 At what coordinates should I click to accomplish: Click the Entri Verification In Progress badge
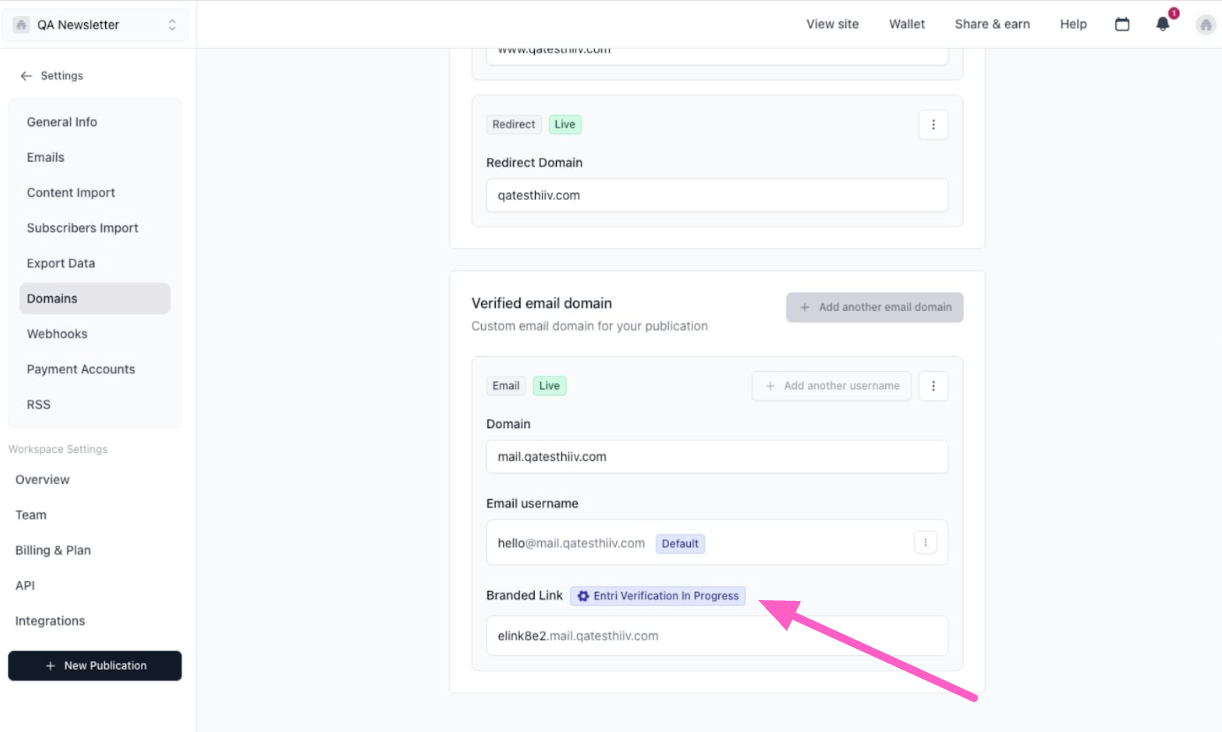point(658,596)
